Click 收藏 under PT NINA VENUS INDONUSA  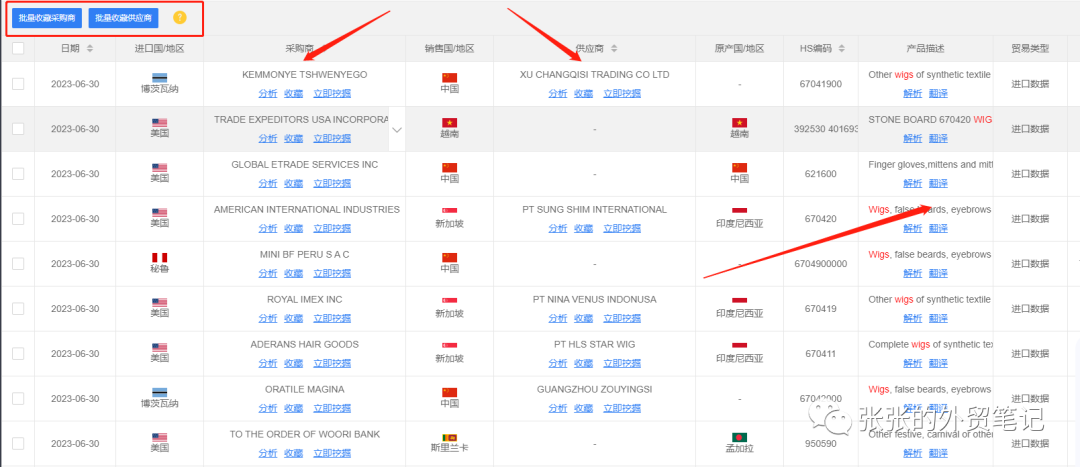(583, 318)
